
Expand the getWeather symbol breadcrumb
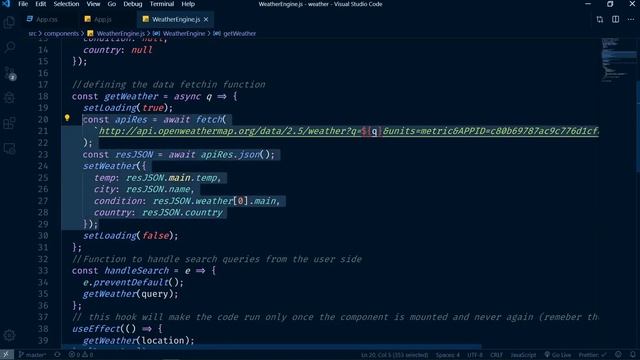click(x=235, y=33)
